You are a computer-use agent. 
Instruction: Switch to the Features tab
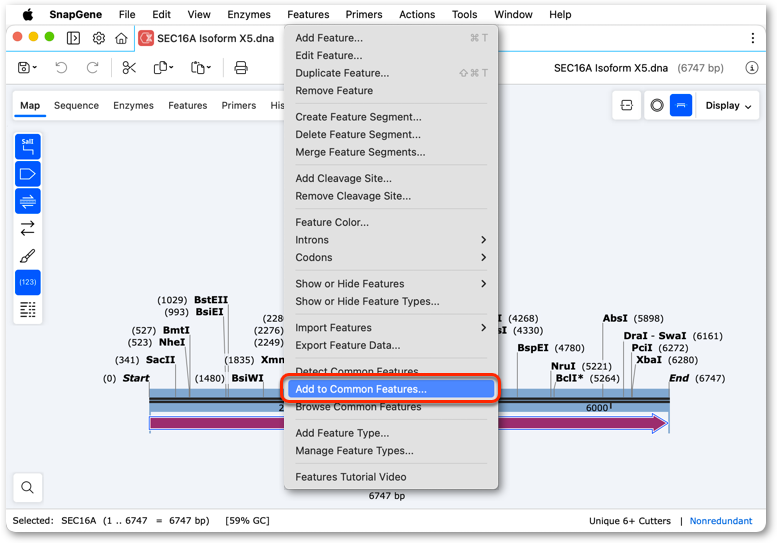coord(188,105)
